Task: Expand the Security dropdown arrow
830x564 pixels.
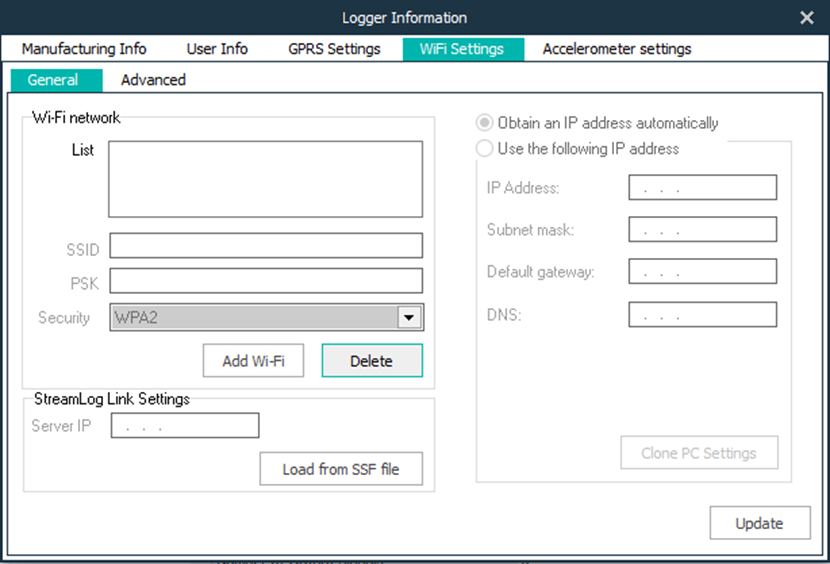Action: (408, 318)
